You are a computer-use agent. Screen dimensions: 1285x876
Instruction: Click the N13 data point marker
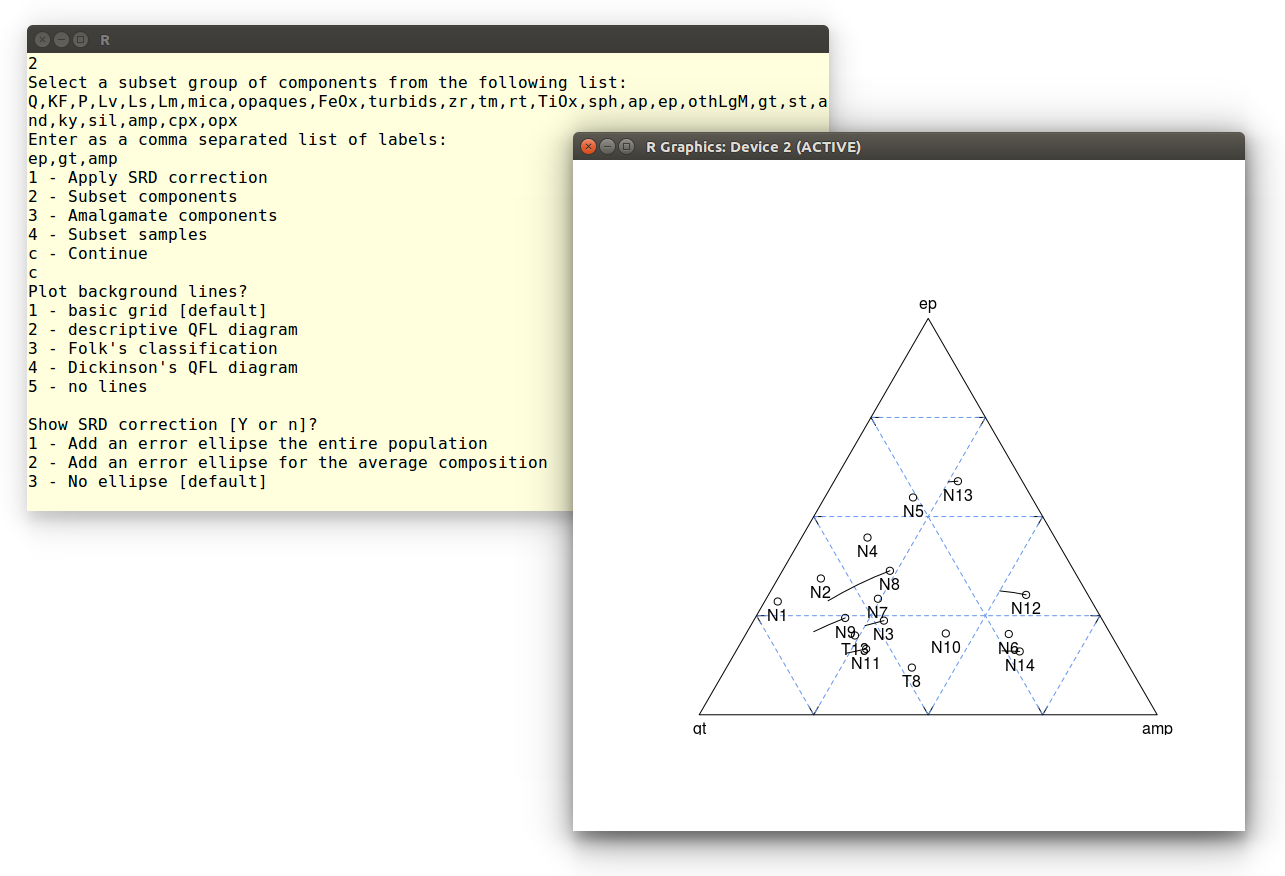(x=957, y=482)
